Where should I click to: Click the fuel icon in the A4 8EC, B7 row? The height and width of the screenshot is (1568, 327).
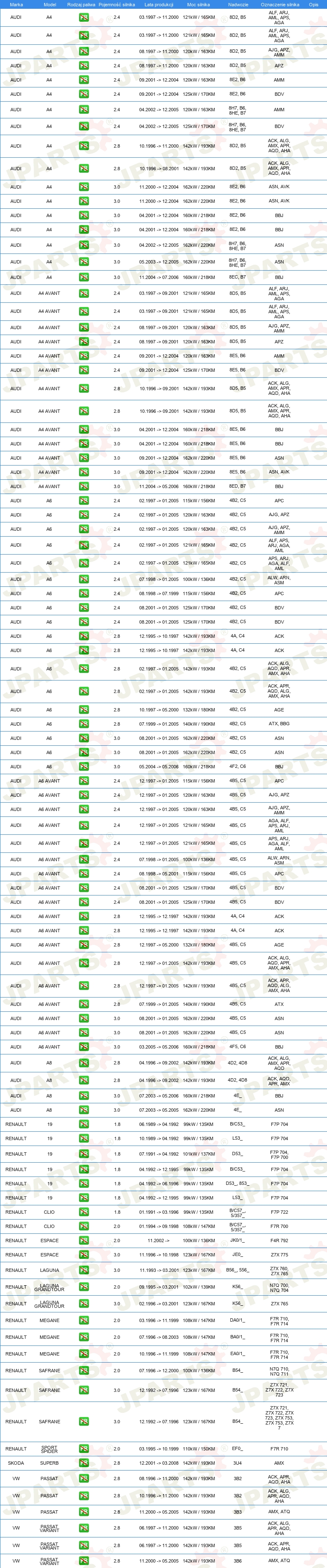pyautogui.click(x=84, y=277)
